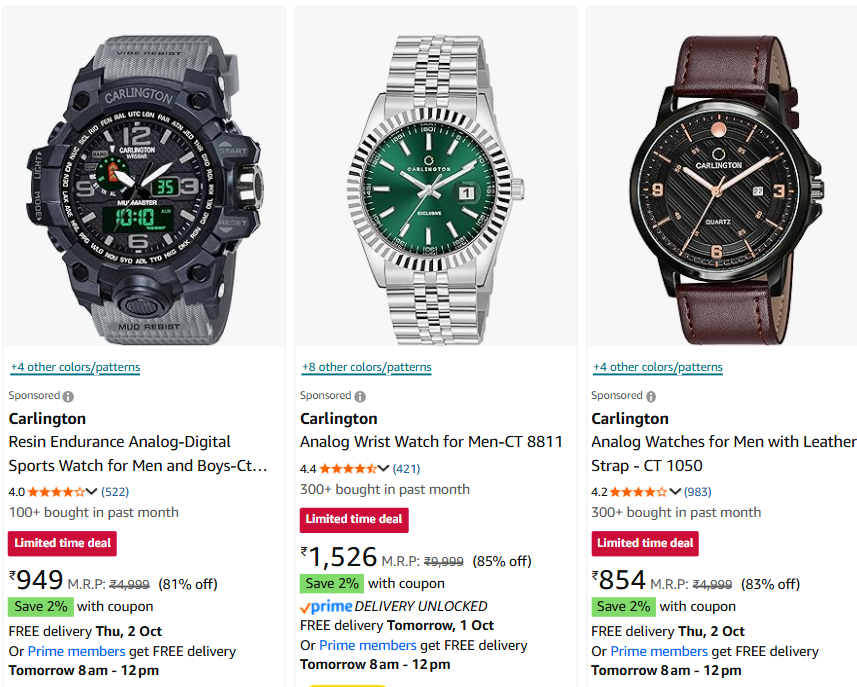The height and width of the screenshot is (687, 857).
Task: Expand rating breakdown arrow for 4.4 rating
Action: [x=383, y=468]
